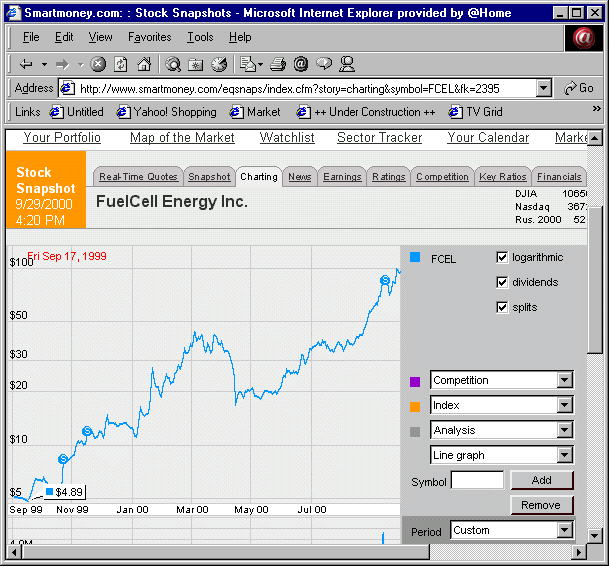This screenshot has height=566, width=609.
Task: Open the Forward history dropdown arrow
Action: (x=81, y=64)
